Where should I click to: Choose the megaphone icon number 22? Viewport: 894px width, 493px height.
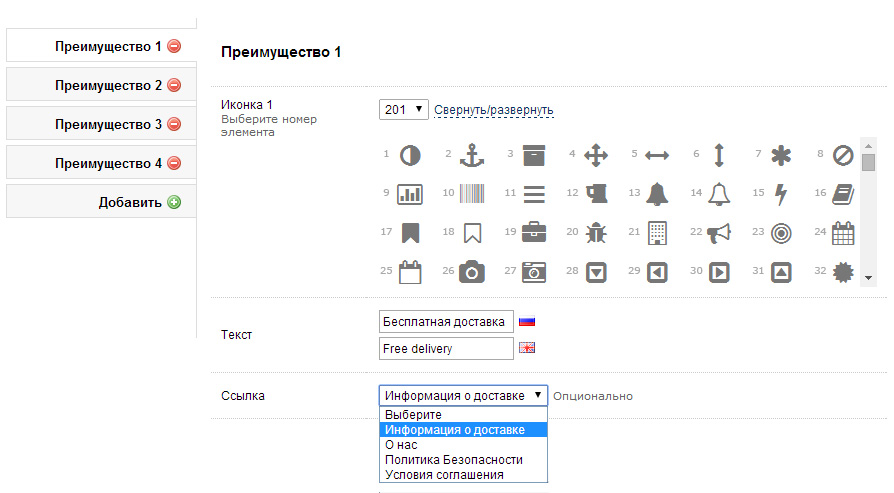tap(719, 232)
